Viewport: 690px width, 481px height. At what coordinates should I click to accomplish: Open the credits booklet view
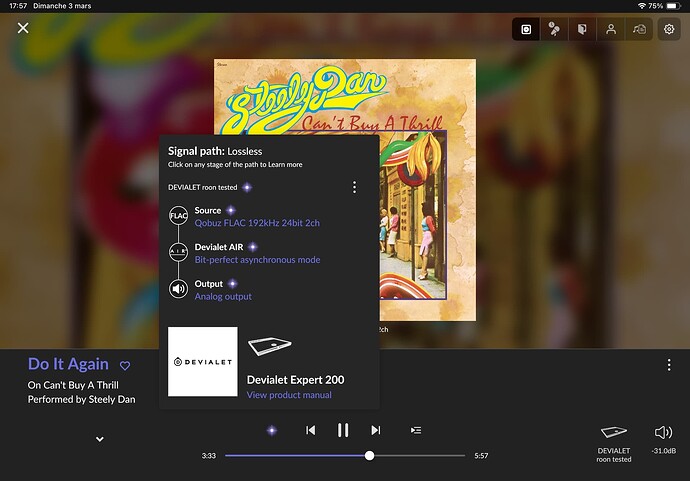point(582,29)
